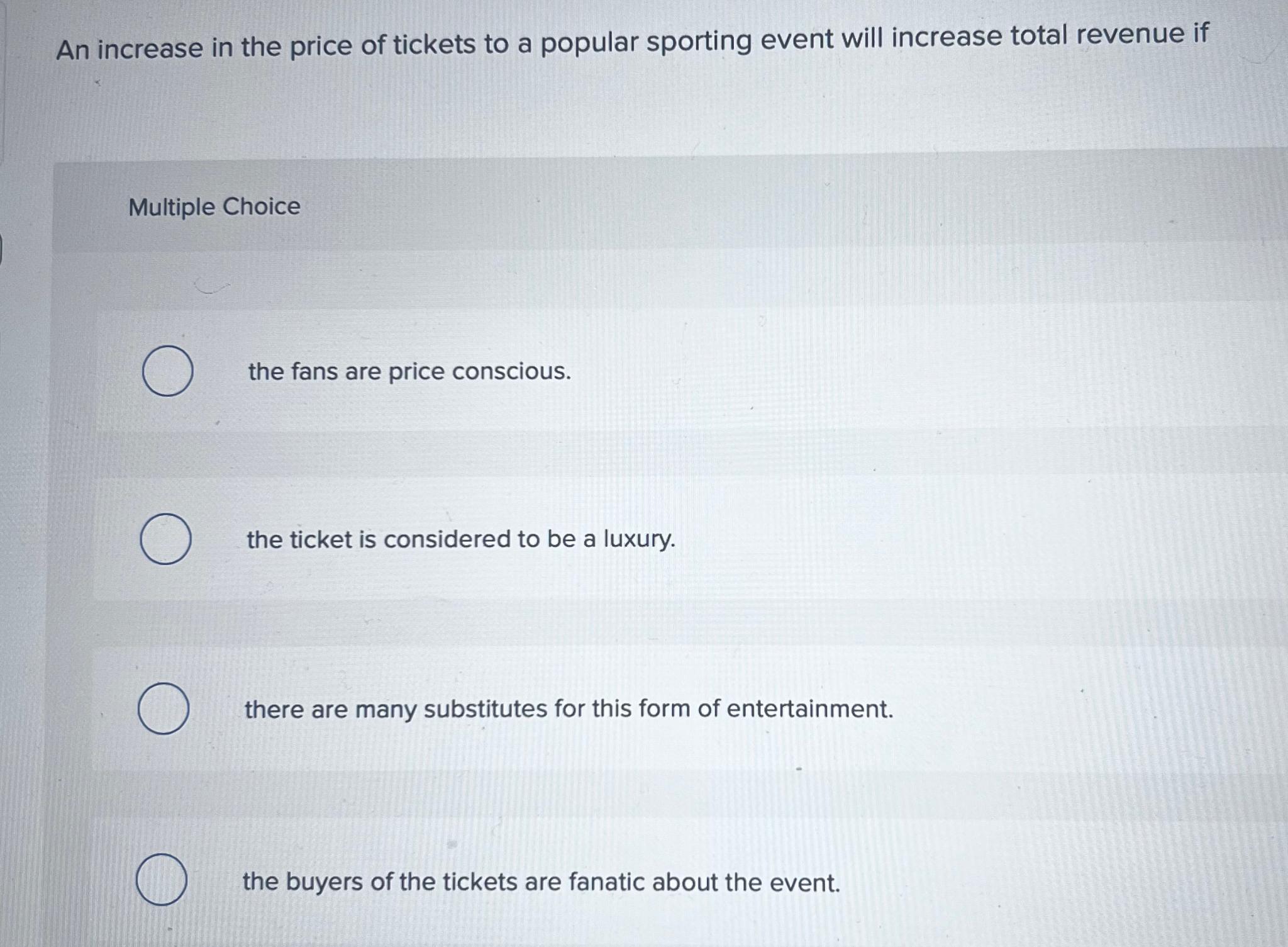
Task: Choose the 'ticket is considered a luxury' radio button
Action: click(x=165, y=539)
